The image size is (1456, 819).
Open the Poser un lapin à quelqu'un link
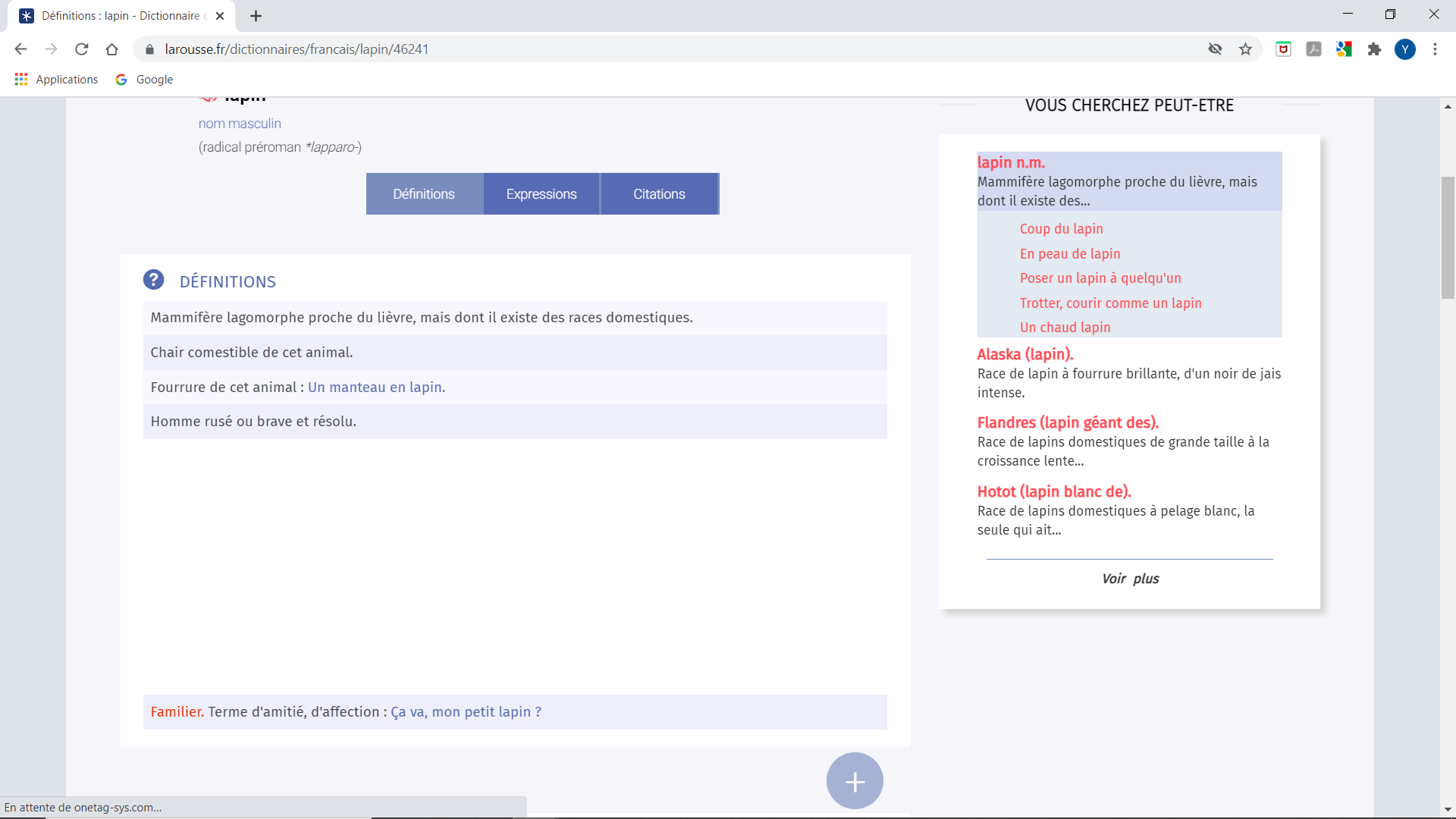pyautogui.click(x=1100, y=278)
